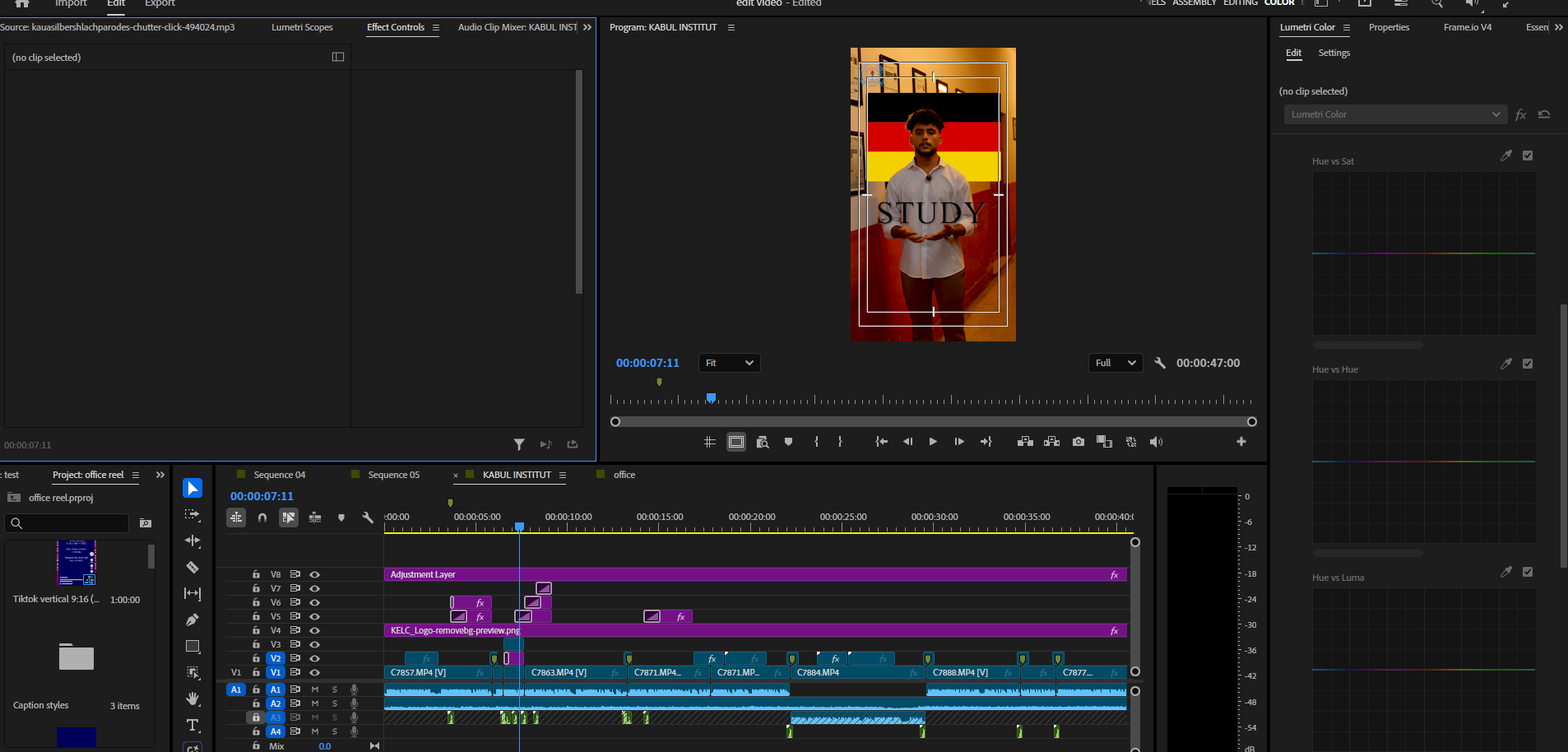Image resolution: width=1568 pixels, height=752 pixels.
Task: Toggle Safe Margins in Program monitor
Action: click(x=736, y=442)
